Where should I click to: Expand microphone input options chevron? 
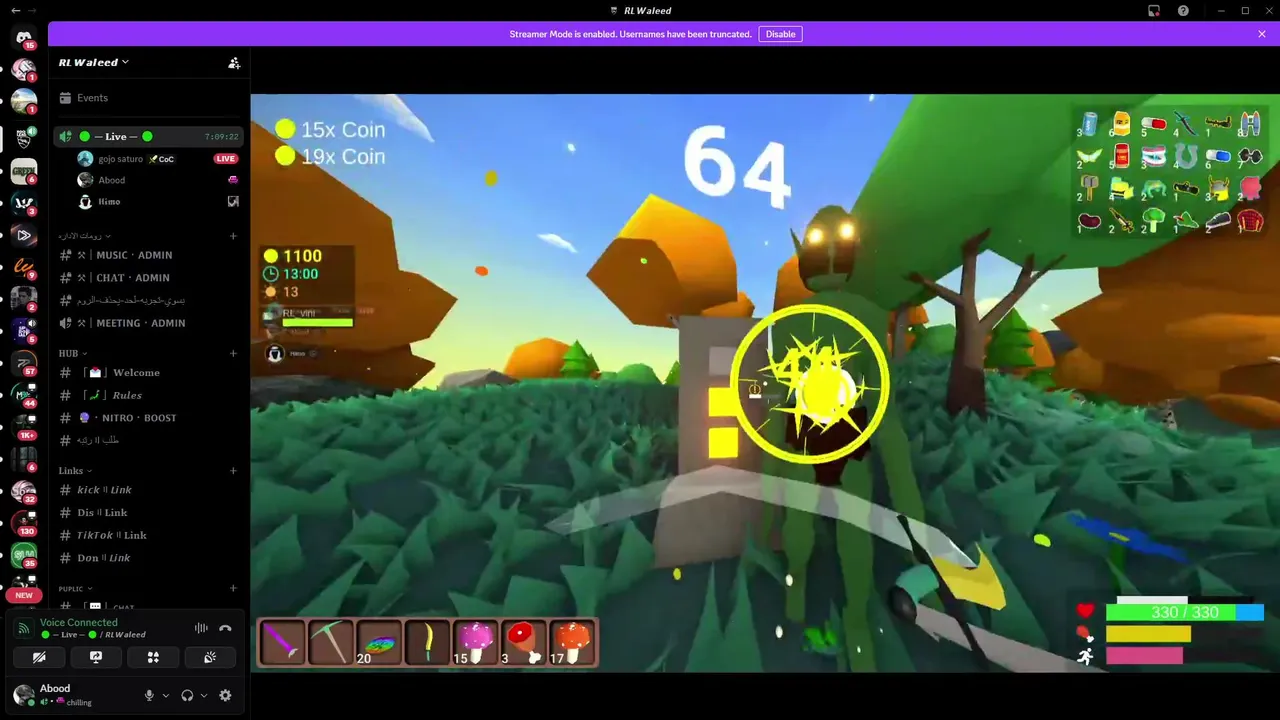pyautogui.click(x=166, y=695)
